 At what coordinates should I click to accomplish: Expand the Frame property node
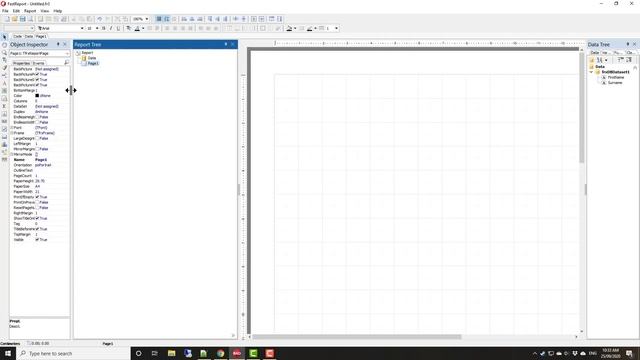pos(11,133)
